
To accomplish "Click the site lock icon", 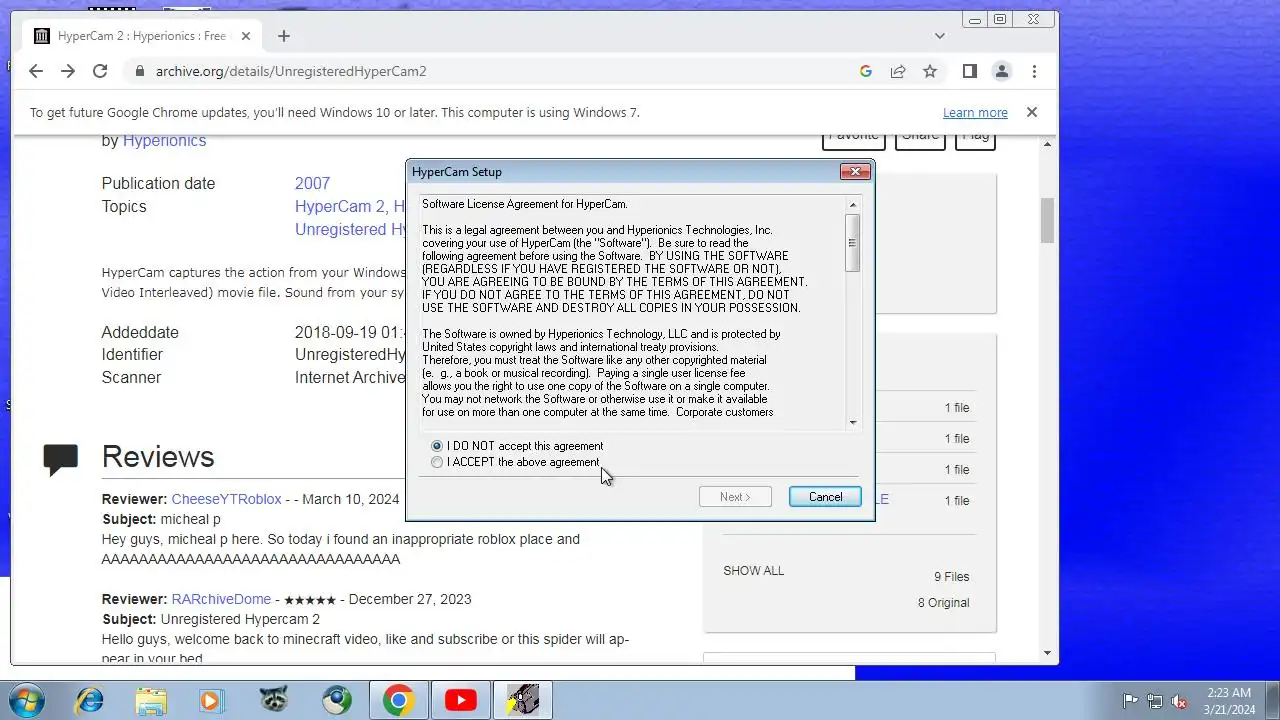I will 138,71.
